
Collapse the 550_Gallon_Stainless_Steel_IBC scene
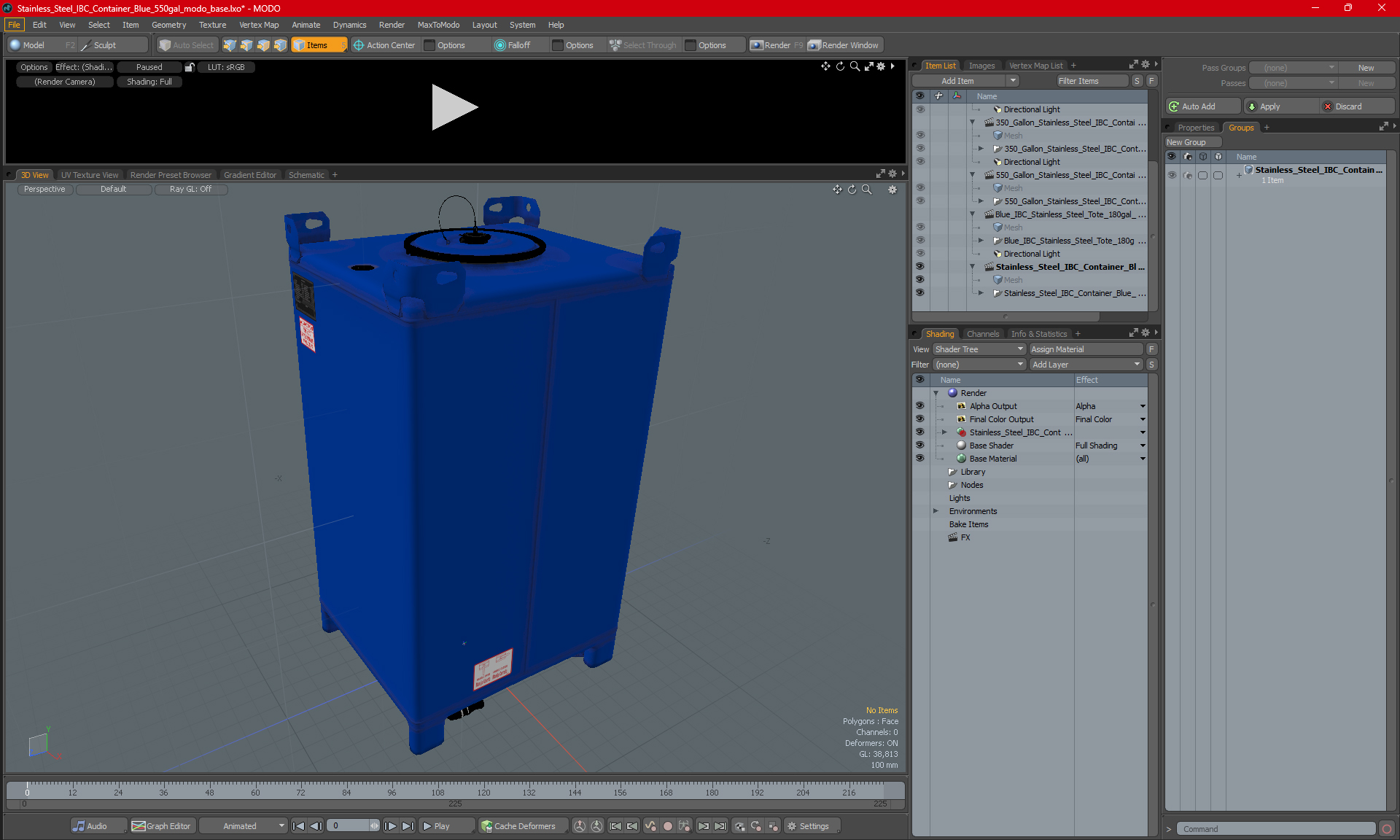point(973,175)
